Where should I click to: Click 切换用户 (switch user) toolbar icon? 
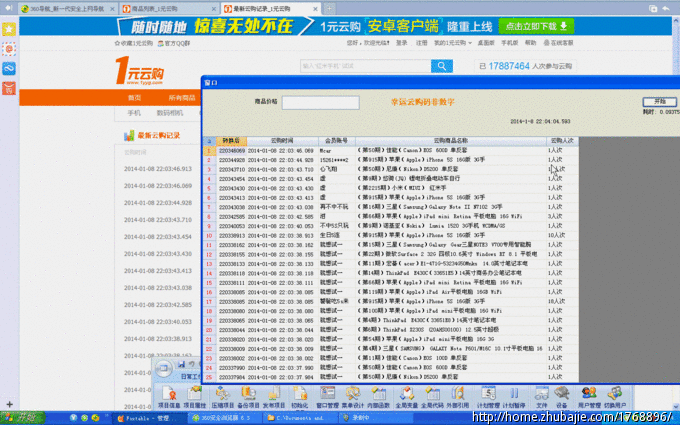click(x=615, y=397)
